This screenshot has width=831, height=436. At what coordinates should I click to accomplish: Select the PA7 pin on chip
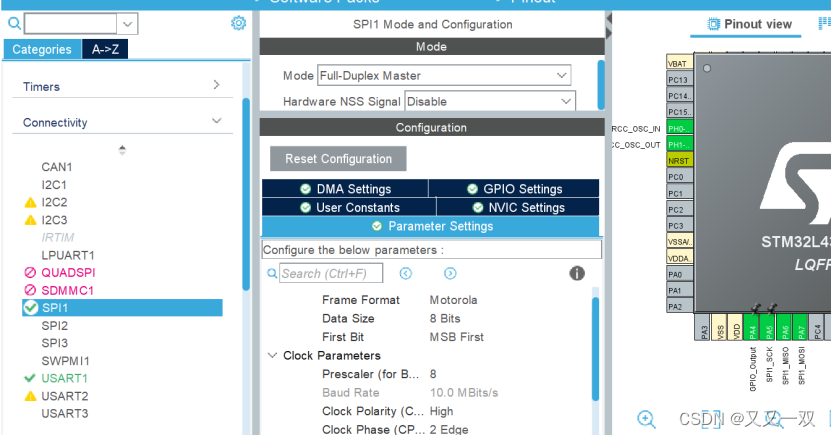pos(801,327)
